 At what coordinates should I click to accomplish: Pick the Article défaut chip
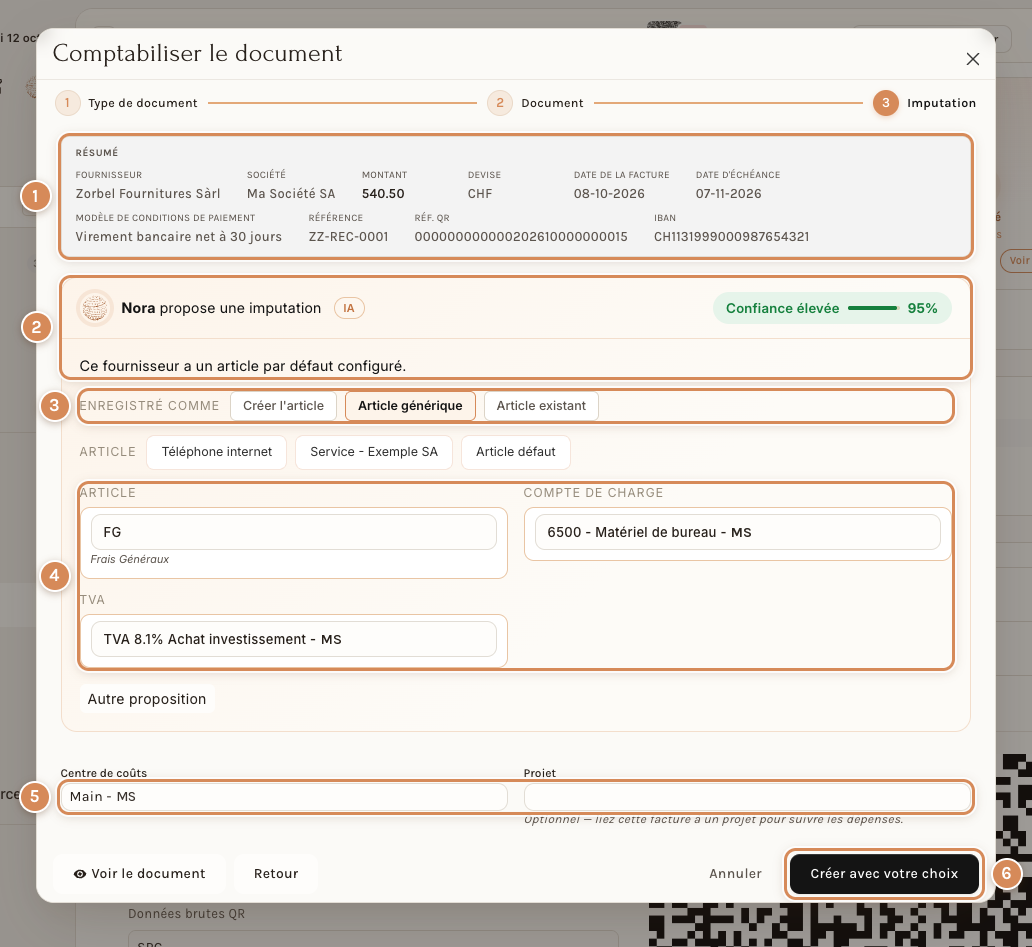tap(515, 452)
